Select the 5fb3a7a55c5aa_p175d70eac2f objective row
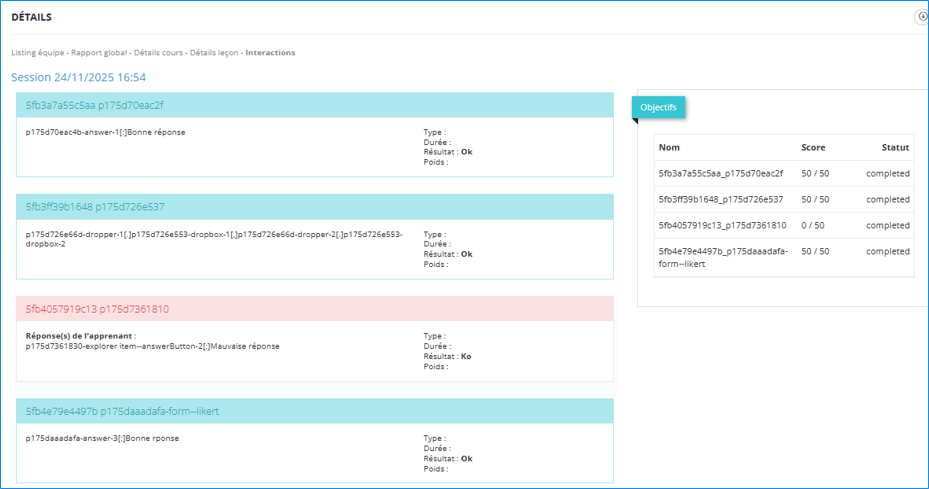This screenshot has height=489, width=929. pos(720,173)
